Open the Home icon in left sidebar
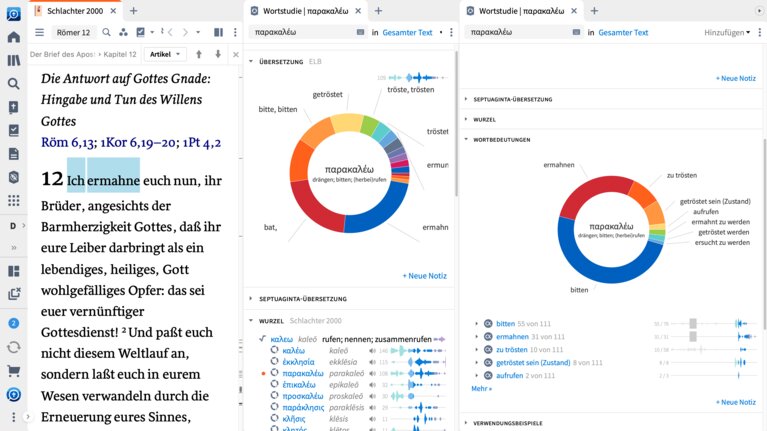This screenshot has width=767, height=431. [14, 37]
